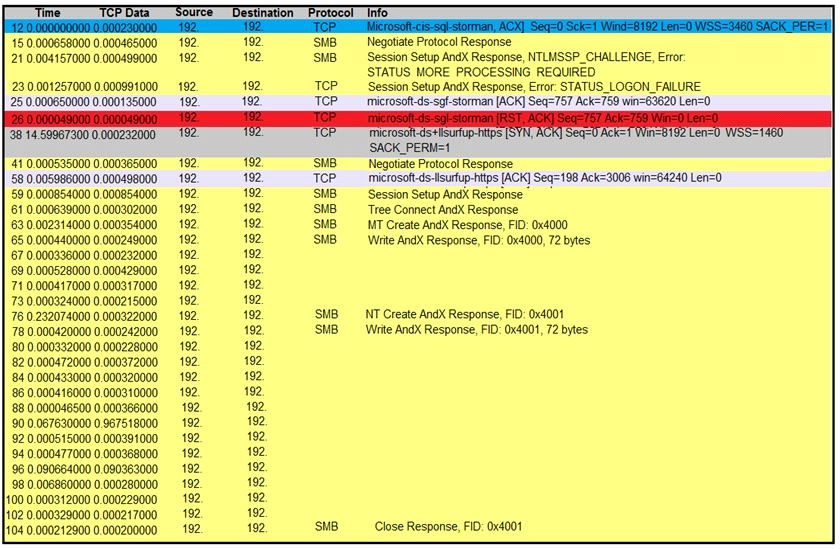Select packet 58 ACK Seq=198 row
The image size is (840, 549).
point(418,178)
